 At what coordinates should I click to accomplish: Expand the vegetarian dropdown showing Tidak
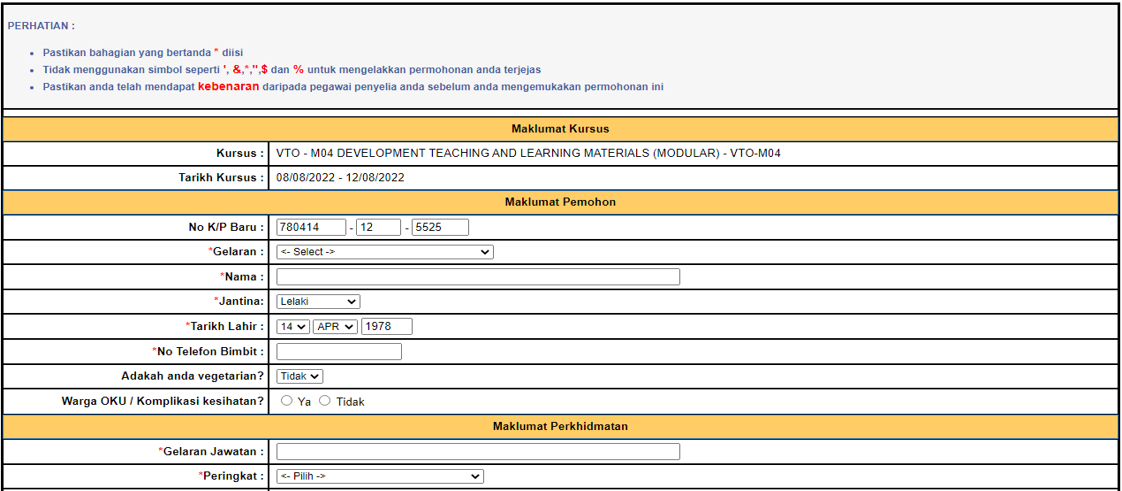pos(299,376)
